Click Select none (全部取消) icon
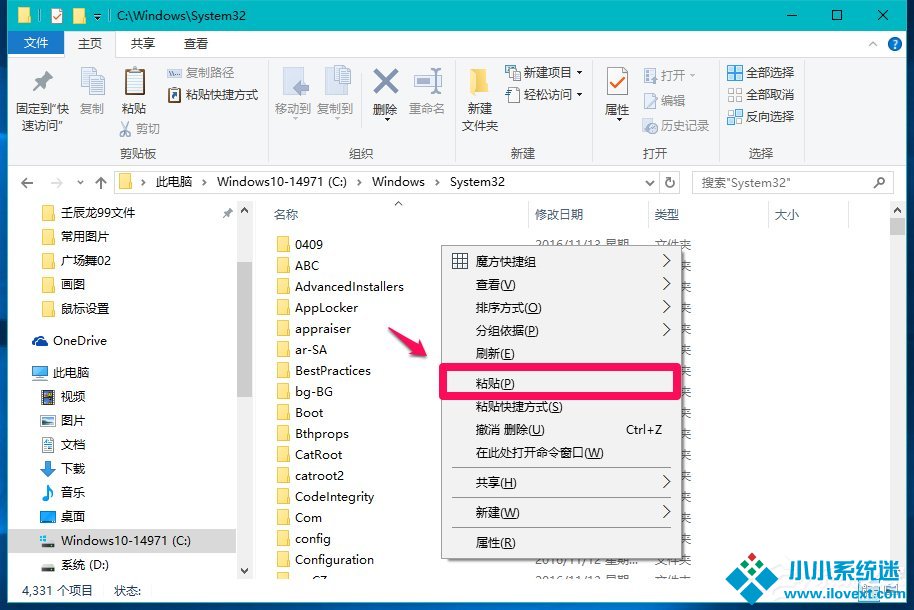 pos(734,94)
